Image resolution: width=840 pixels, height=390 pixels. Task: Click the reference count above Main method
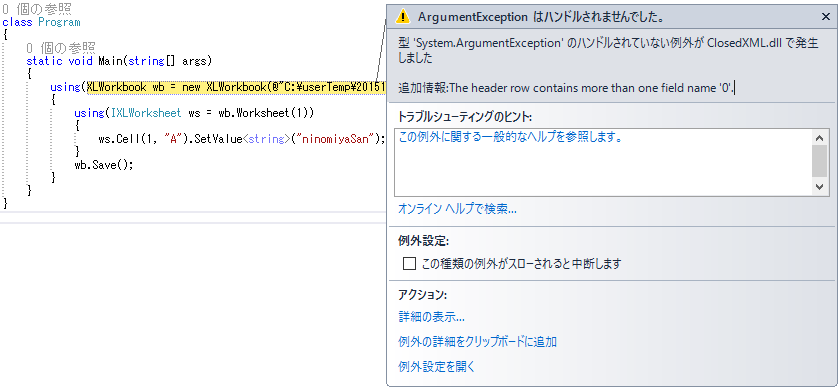(x=61, y=48)
